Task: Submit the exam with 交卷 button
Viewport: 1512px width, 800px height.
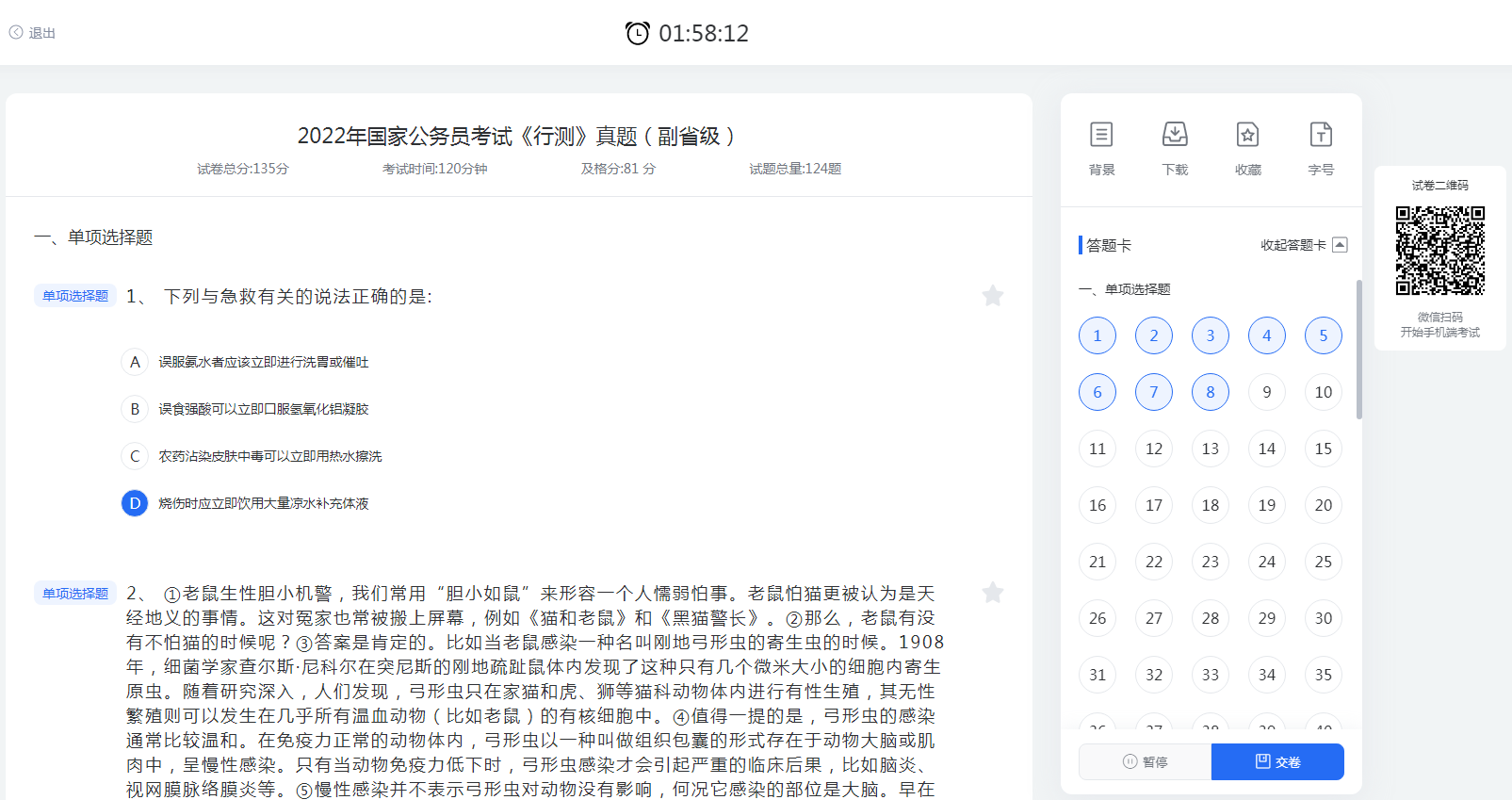Action: click(x=1277, y=761)
